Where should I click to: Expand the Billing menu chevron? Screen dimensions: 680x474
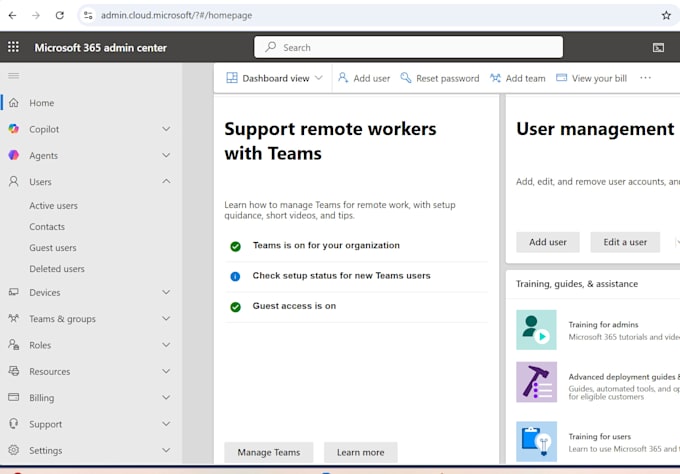coord(166,397)
